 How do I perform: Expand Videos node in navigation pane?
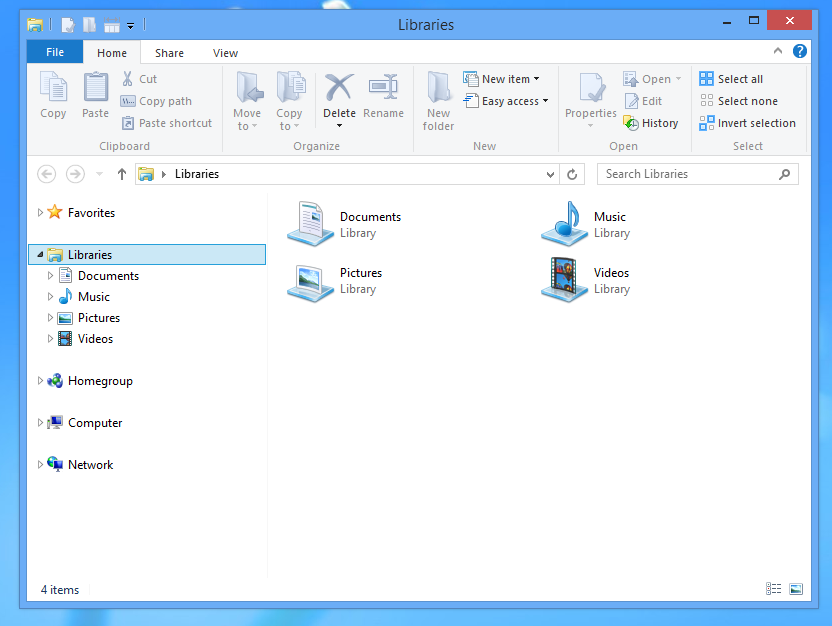[x=50, y=338]
